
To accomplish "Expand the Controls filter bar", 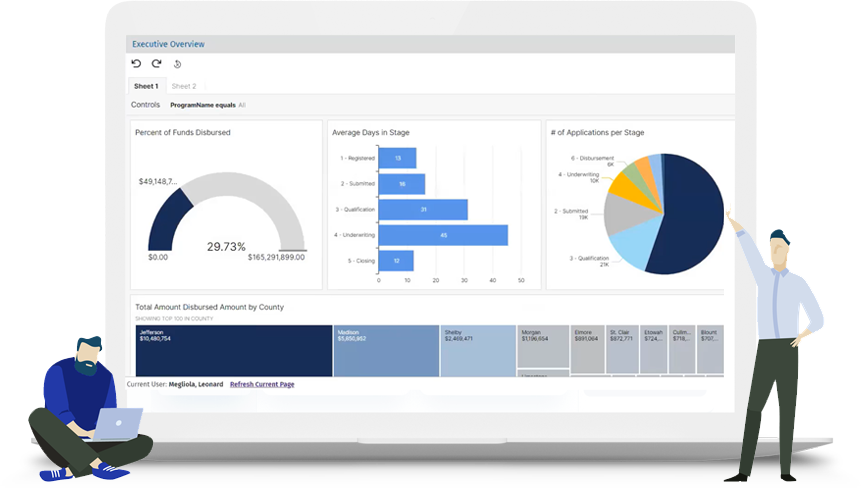I will point(145,105).
